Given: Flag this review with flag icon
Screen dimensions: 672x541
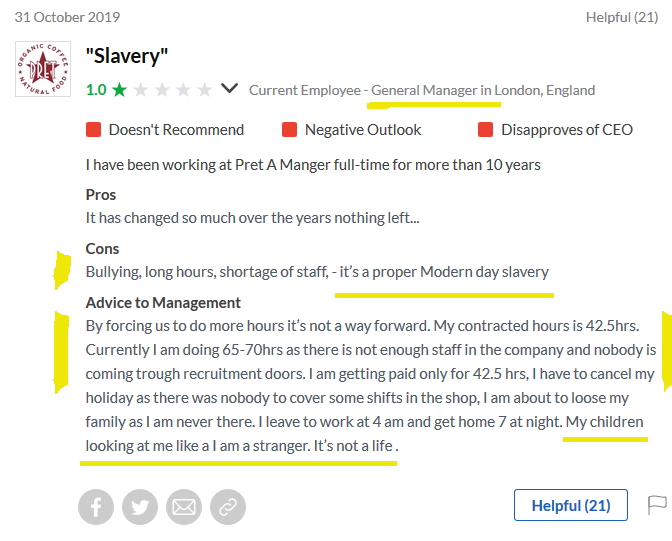Looking at the screenshot, I should (657, 505).
